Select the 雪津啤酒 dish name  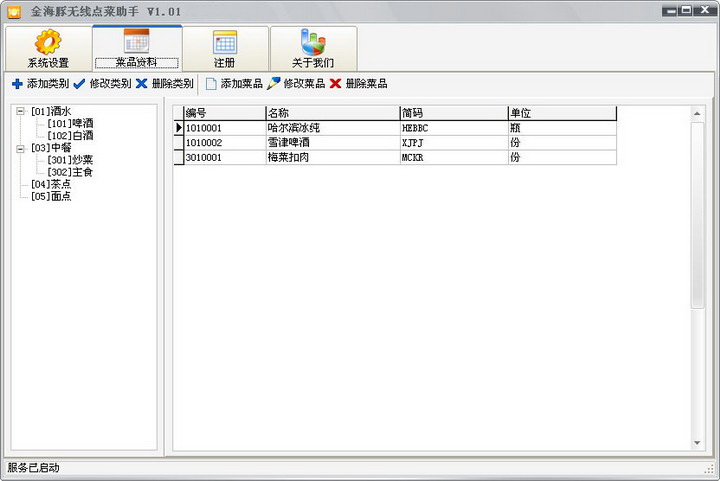(x=333, y=143)
